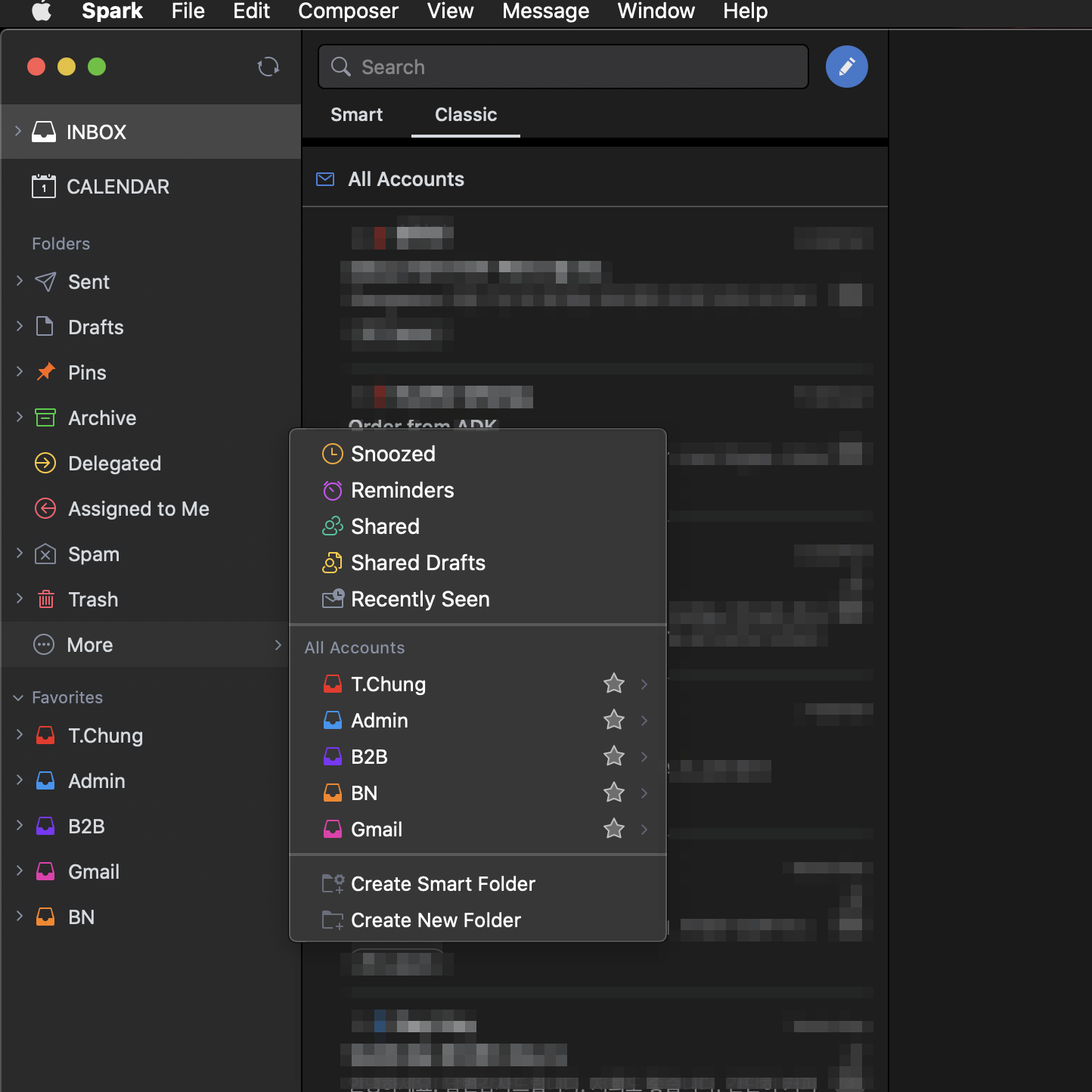
Task: Click the Sent paper plane icon
Action: coord(45,282)
